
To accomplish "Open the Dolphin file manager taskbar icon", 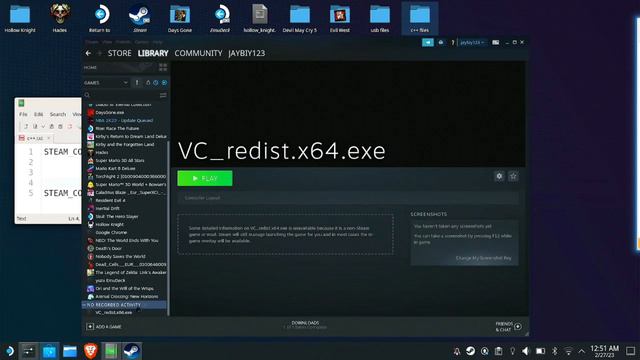I will pos(70,351).
